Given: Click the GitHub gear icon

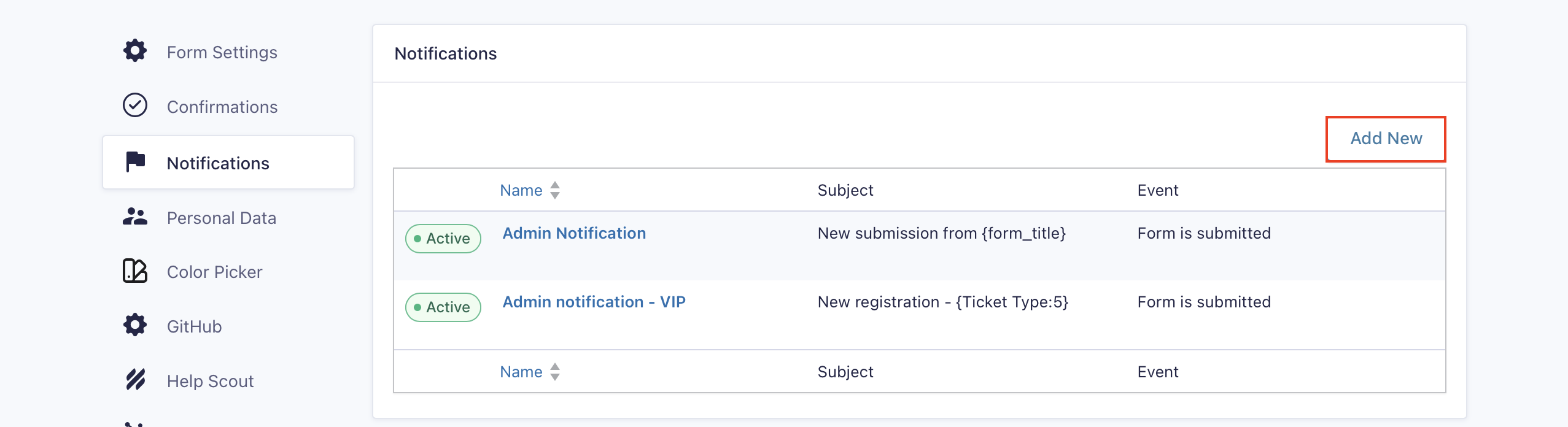Looking at the screenshot, I should (134, 325).
